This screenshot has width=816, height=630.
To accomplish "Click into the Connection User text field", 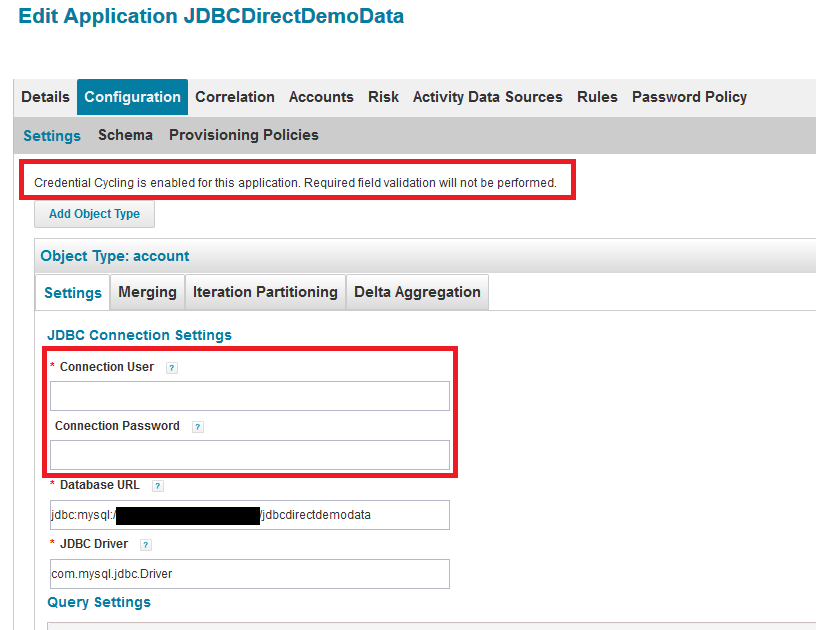I will (250, 396).
